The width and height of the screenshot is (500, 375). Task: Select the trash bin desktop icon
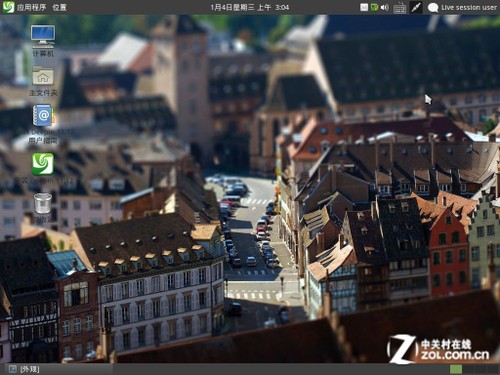point(43,207)
